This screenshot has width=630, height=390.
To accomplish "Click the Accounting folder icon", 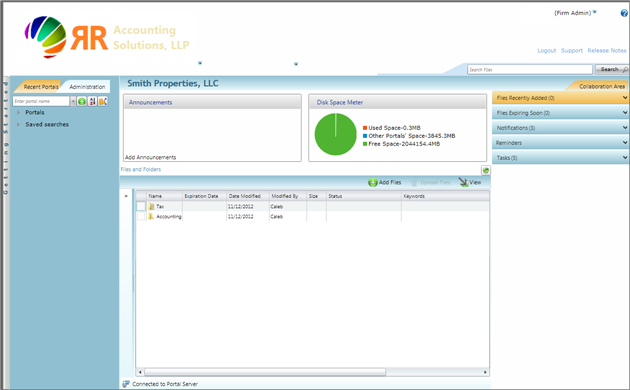I will click(151, 216).
